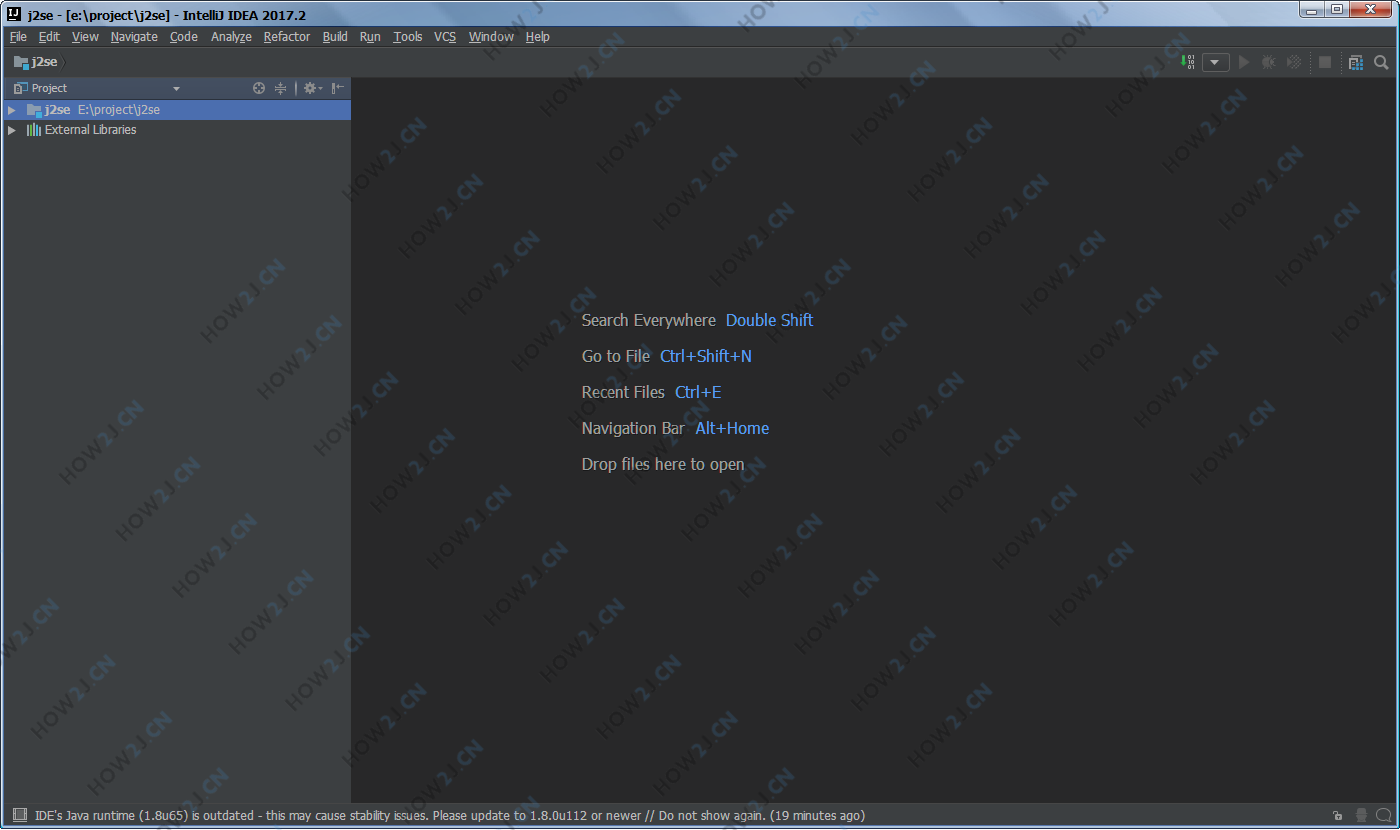
Task: Click the Alt+Home shortcut text
Action: click(732, 428)
